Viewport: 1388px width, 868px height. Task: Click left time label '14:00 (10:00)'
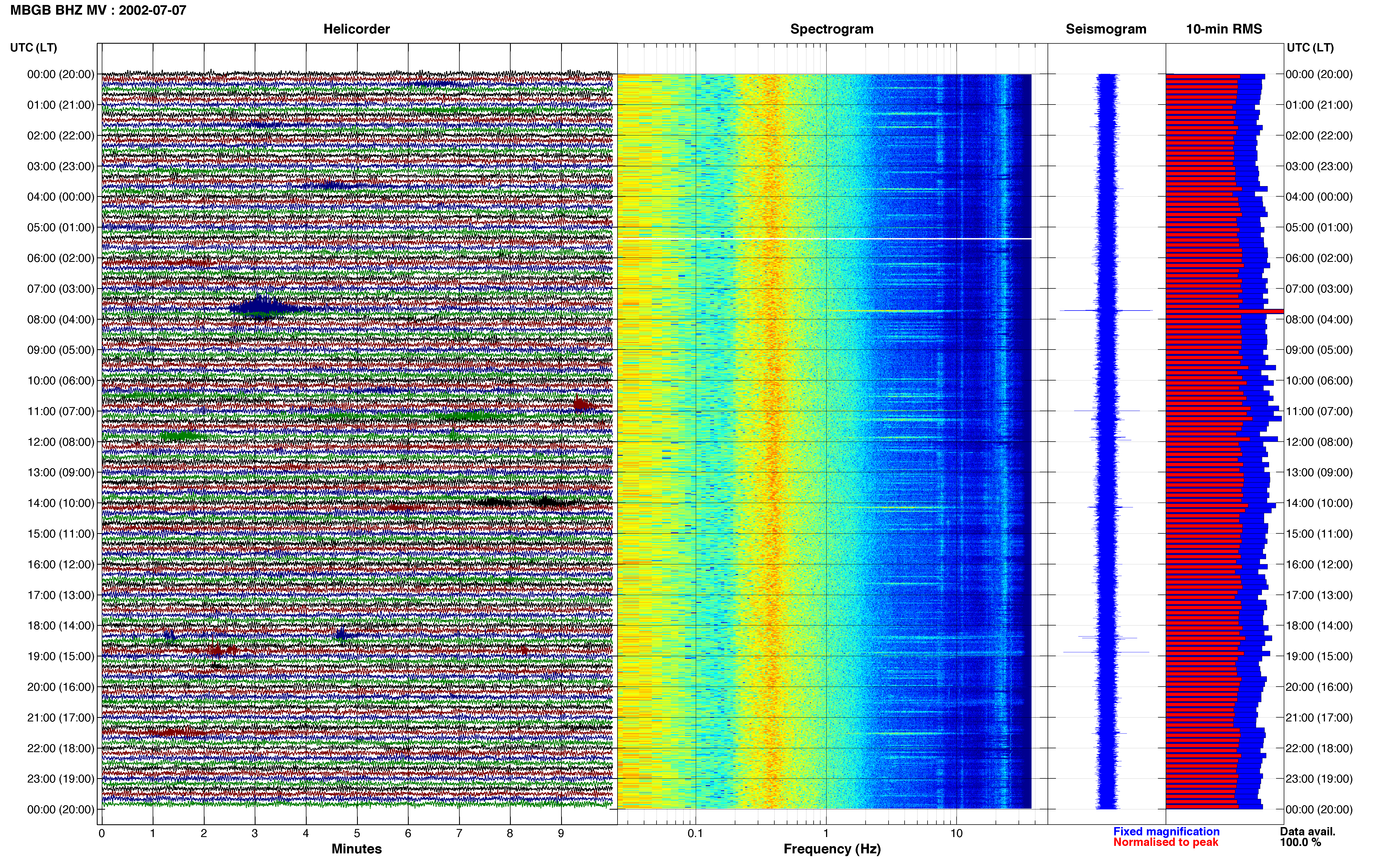click(x=61, y=503)
